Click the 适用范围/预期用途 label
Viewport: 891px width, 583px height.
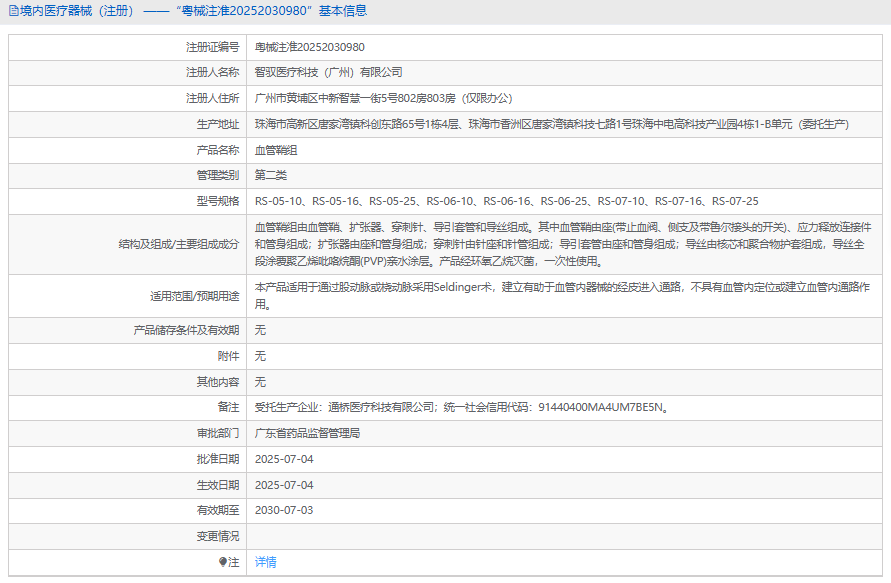point(195,296)
